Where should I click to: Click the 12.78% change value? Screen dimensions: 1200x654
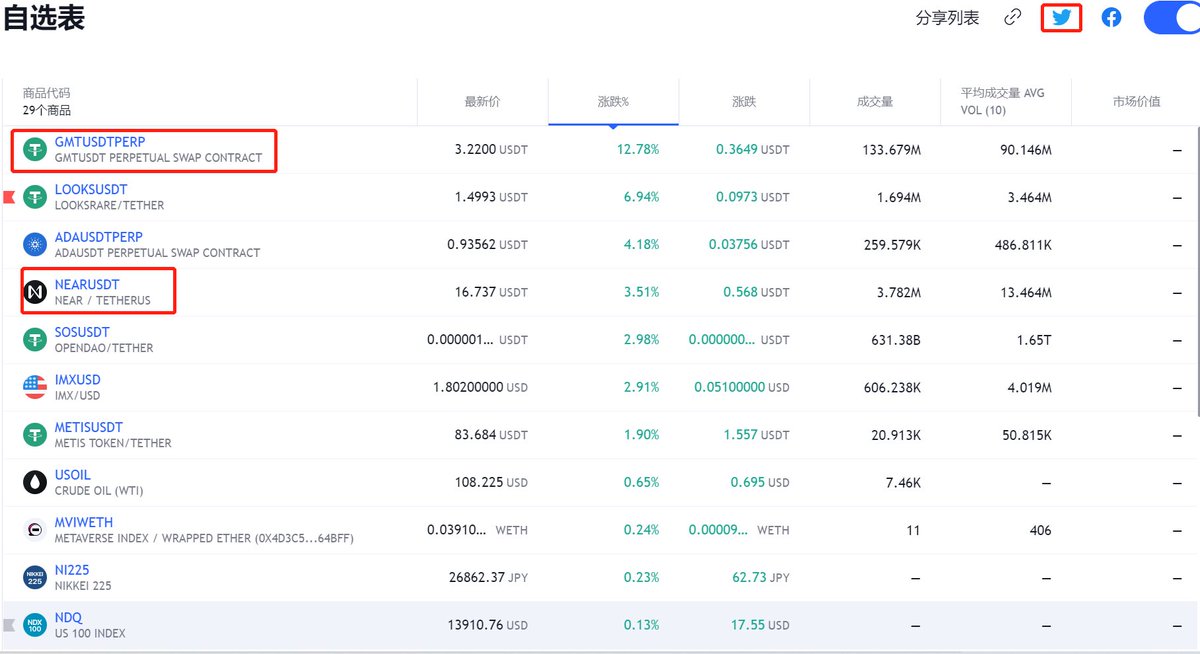639,150
